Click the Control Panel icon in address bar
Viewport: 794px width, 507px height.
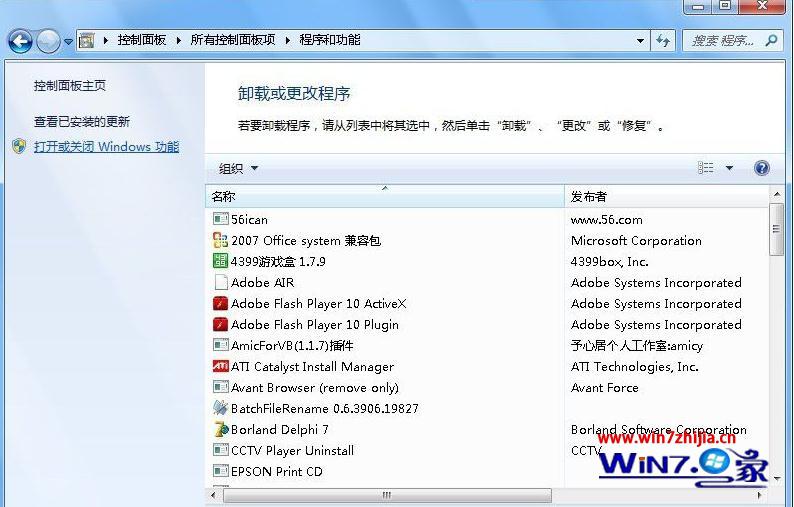coord(87,41)
